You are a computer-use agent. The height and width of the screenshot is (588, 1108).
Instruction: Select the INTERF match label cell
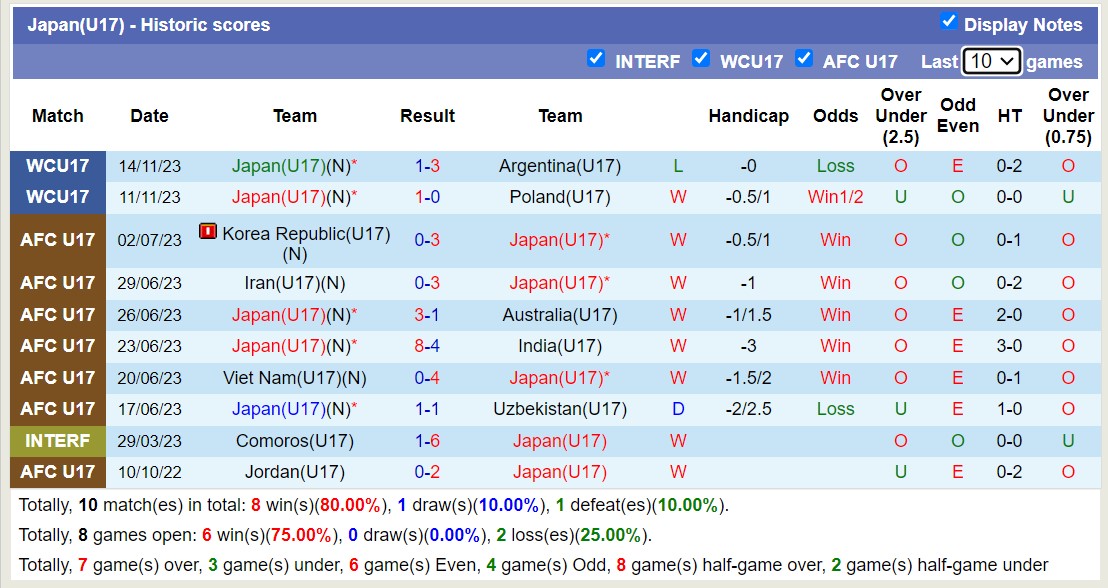pyautogui.click(x=58, y=441)
